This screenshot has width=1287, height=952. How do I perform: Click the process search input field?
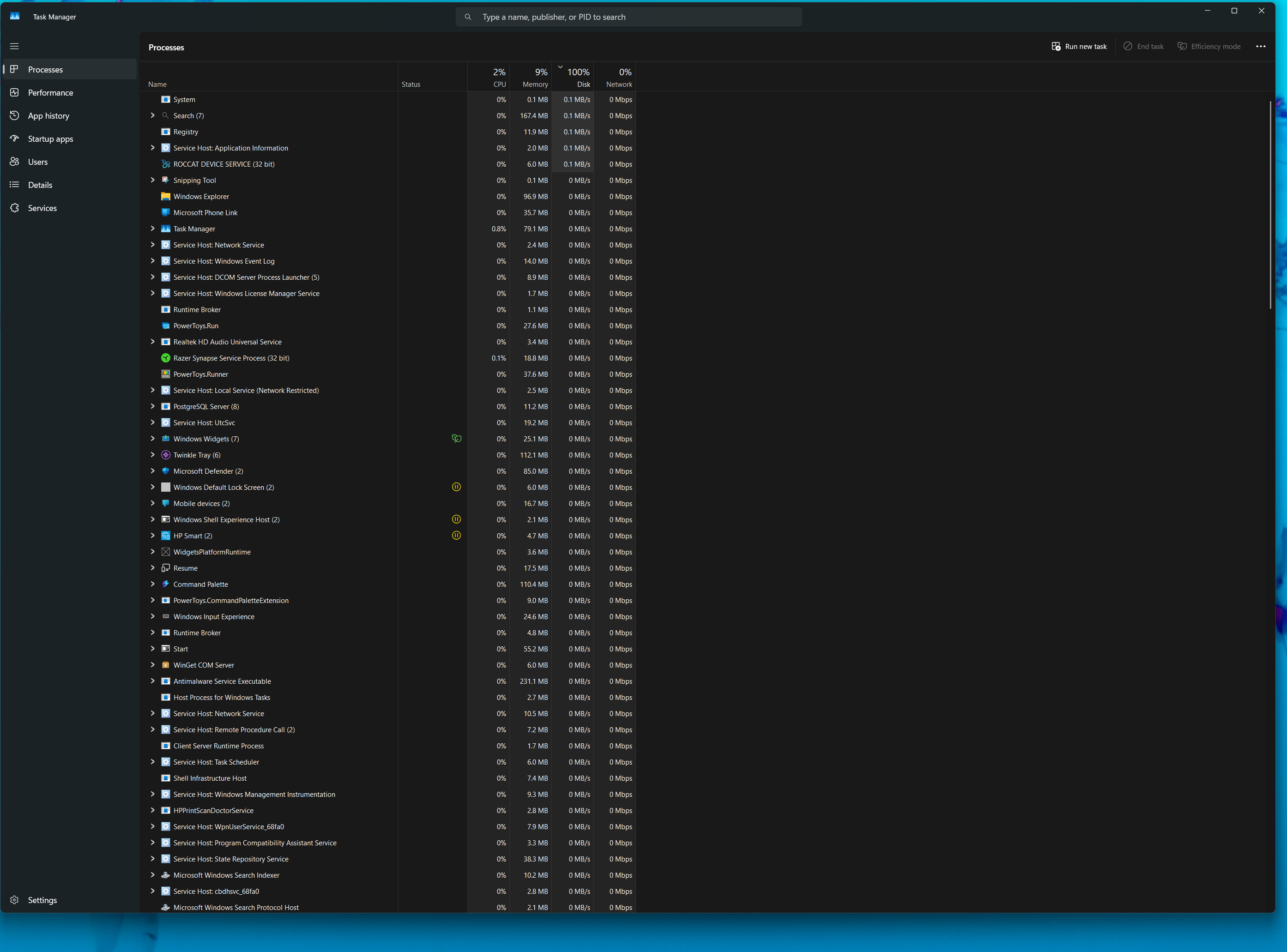(629, 17)
